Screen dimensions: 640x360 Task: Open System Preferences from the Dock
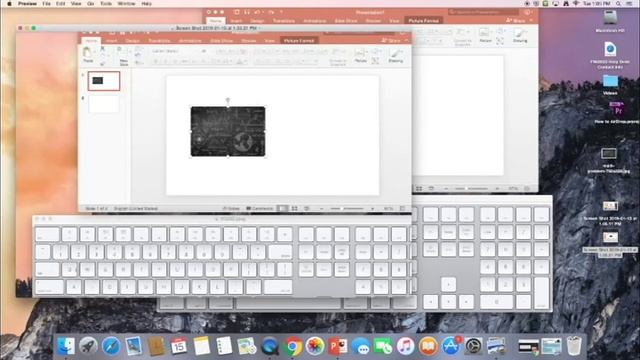[473, 346]
